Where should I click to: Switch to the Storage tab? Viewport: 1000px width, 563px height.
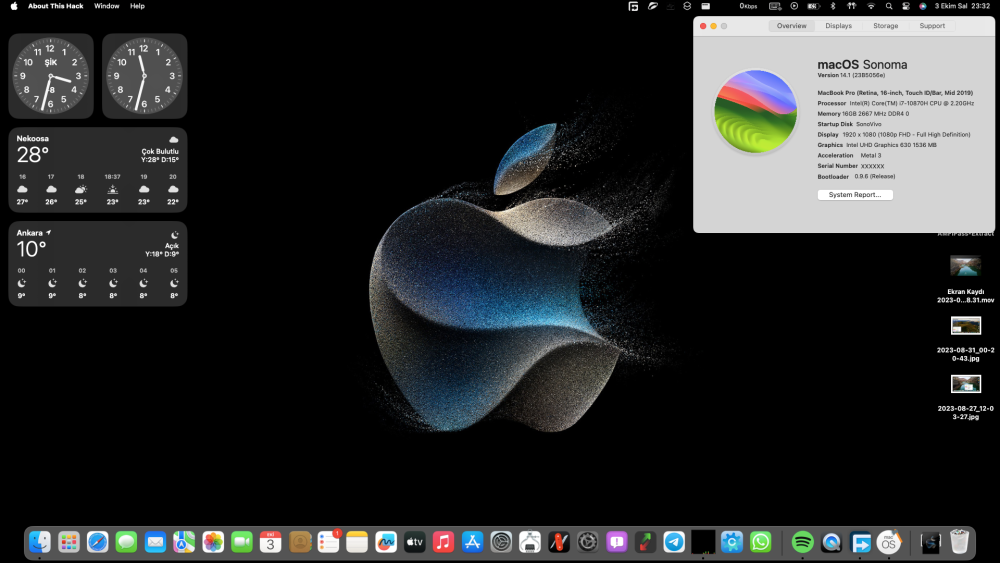885,26
